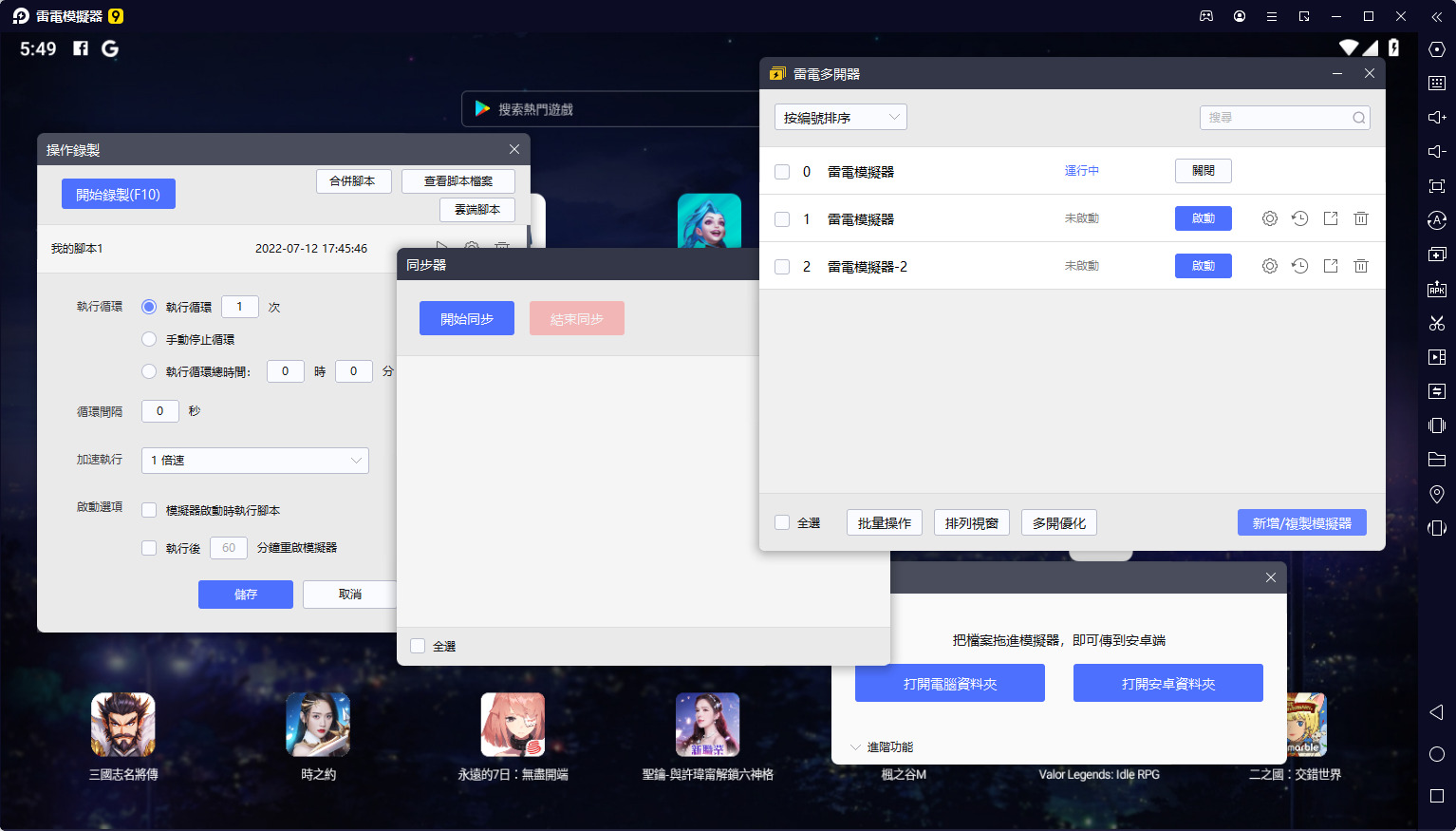Screen dimensions: 1456x831
Task: Open settings gear for 雷電模擬器-2
Action: (1270, 266)
